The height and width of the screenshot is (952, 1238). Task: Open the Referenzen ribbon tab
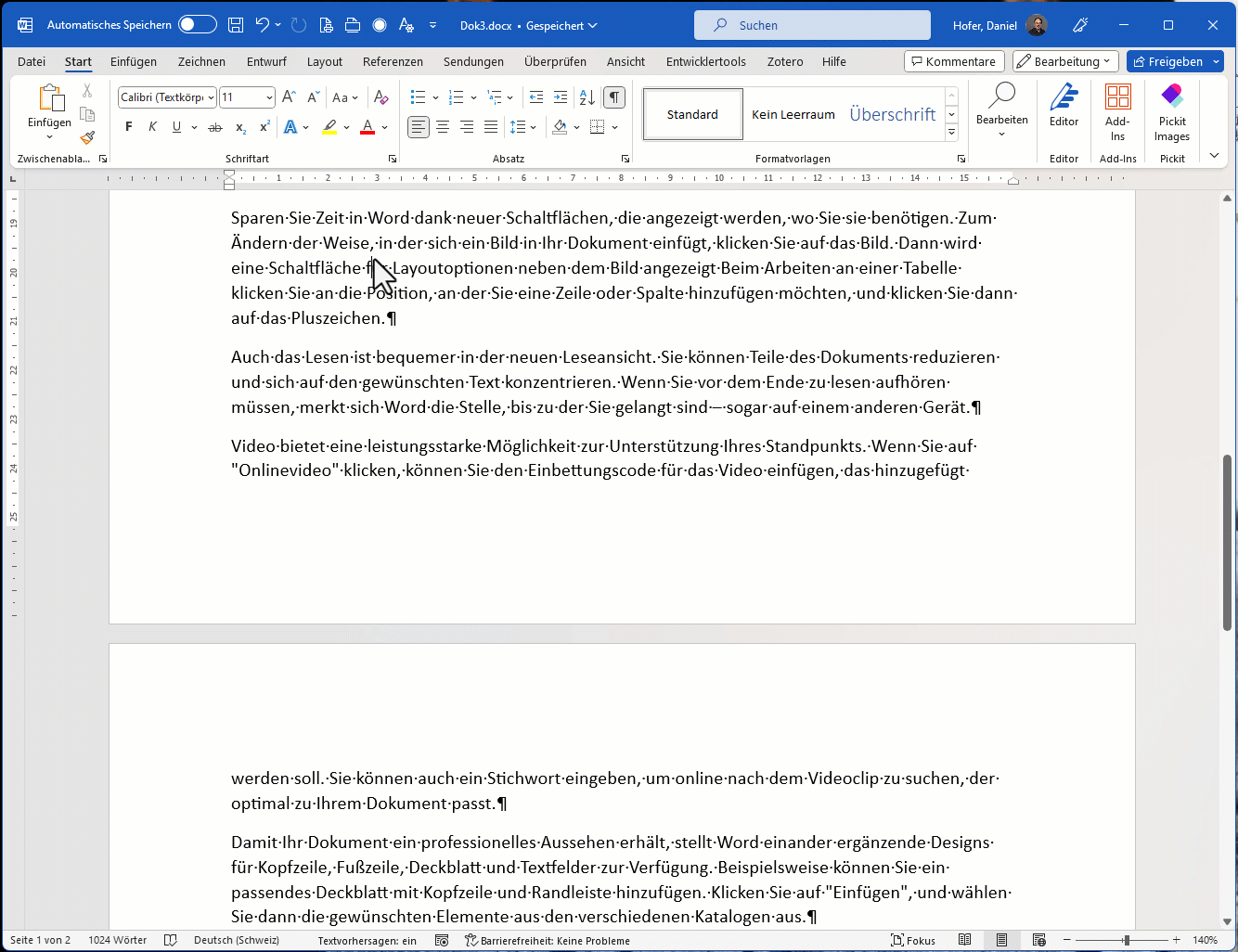[x=393, y=61]
